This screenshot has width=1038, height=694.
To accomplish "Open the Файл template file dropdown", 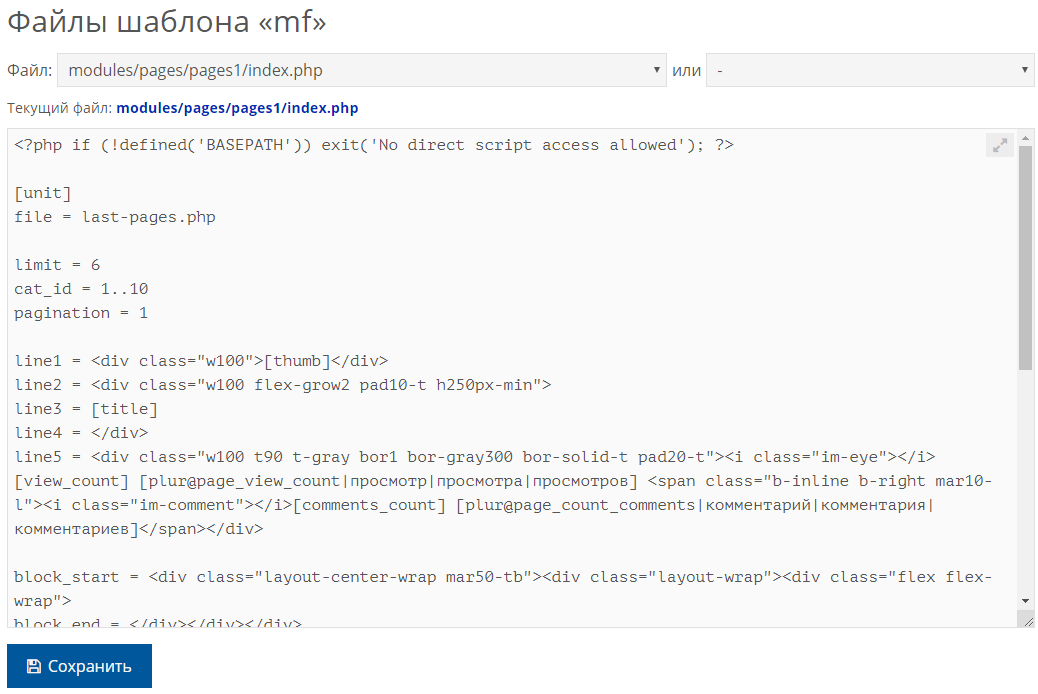I will click(361, 71).
